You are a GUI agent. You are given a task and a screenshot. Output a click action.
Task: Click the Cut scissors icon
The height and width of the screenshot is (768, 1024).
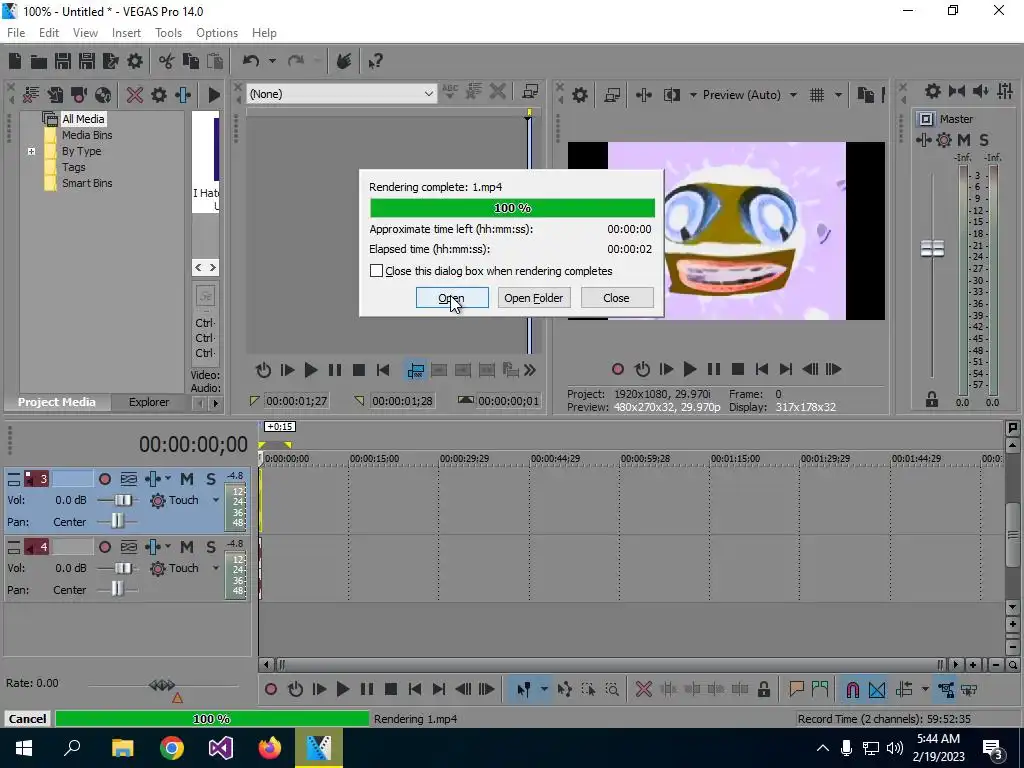[x=167, y=61]
